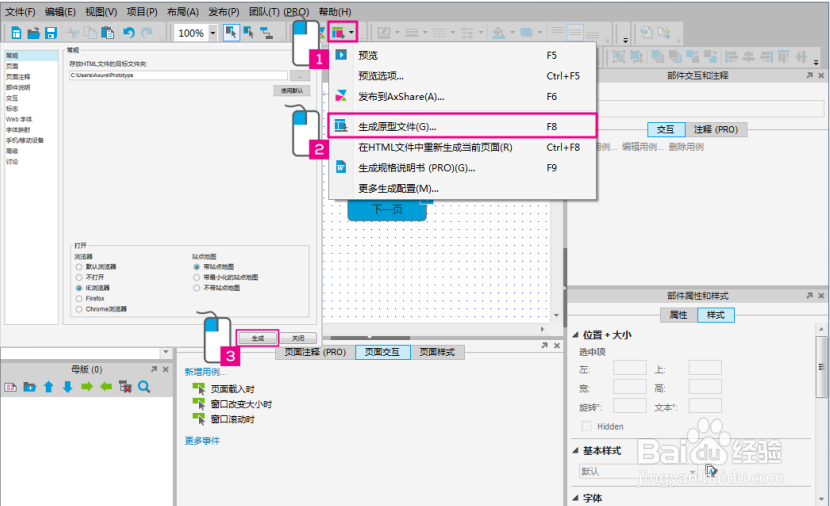Click the 关闭 button in dialog
The height and width of the screenshot is (506, 830).
click(x=298, y=338)
